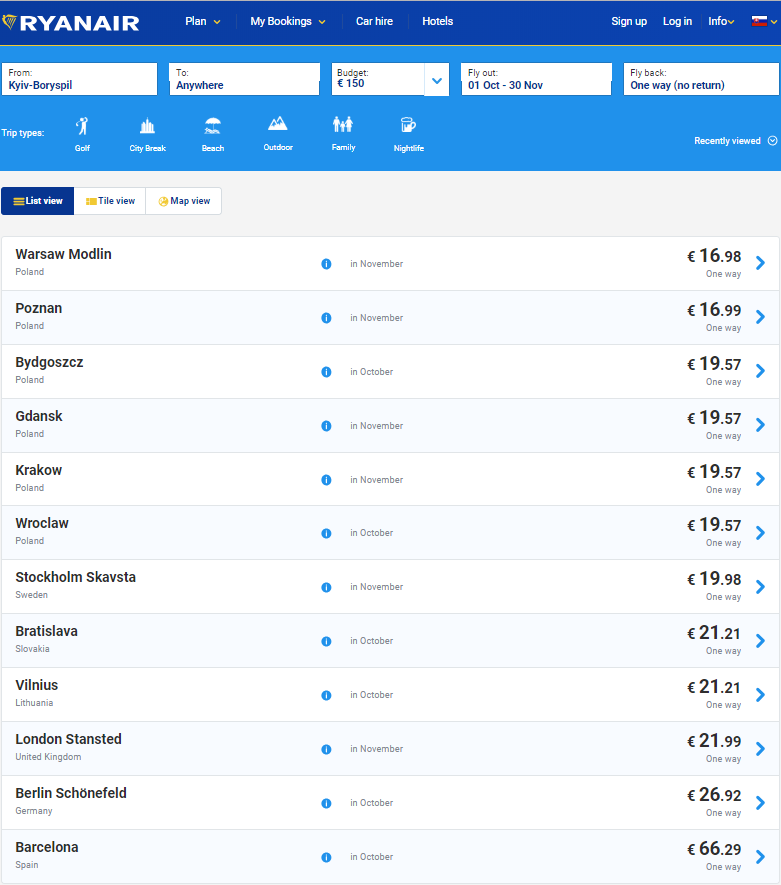Image resolution: width=781 pixels, height=885 pixels.
Task: Click Sign up link
Action: tap(629, 21)
